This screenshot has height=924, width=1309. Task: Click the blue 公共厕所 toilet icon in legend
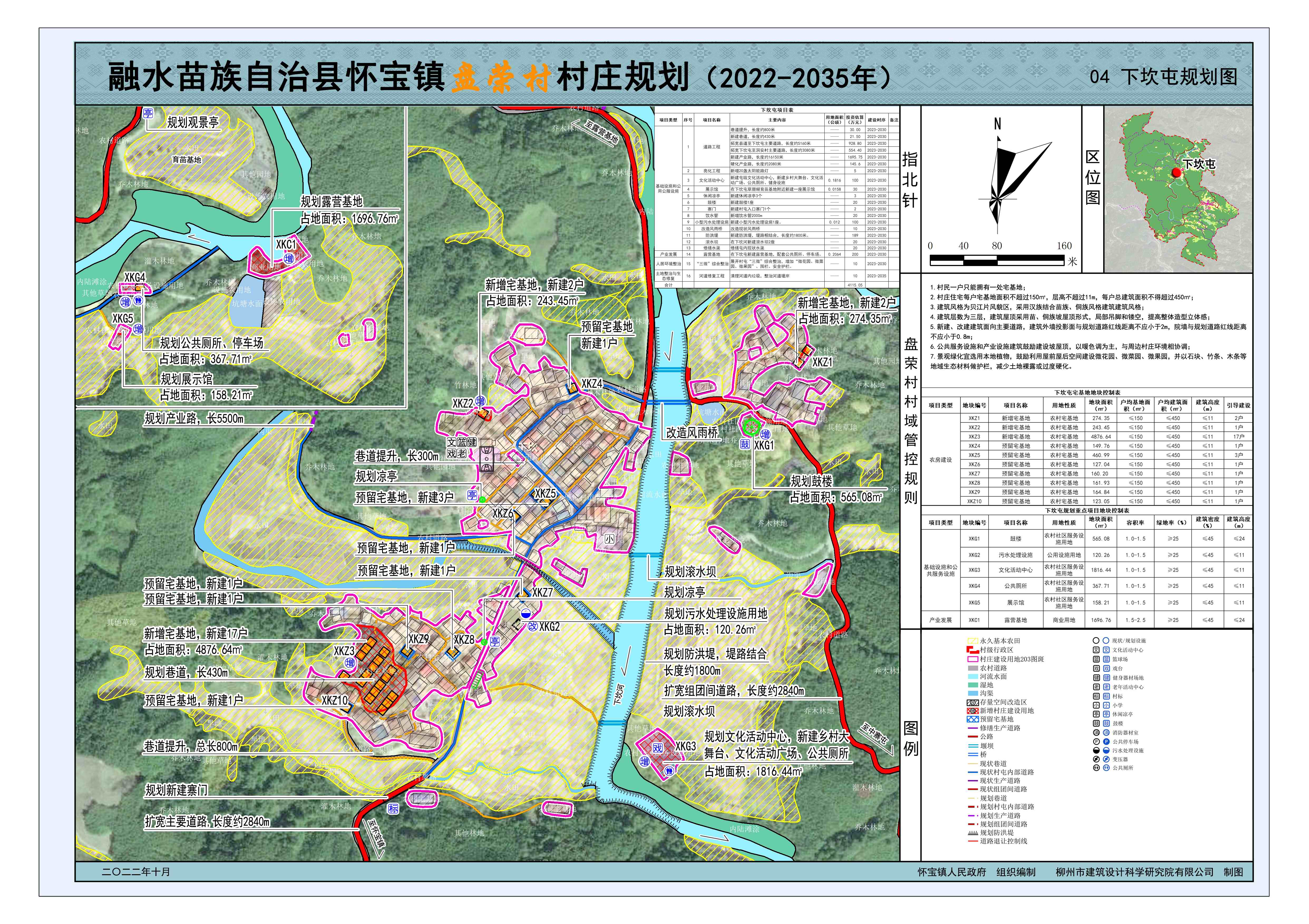click(x=1106, y=768)
